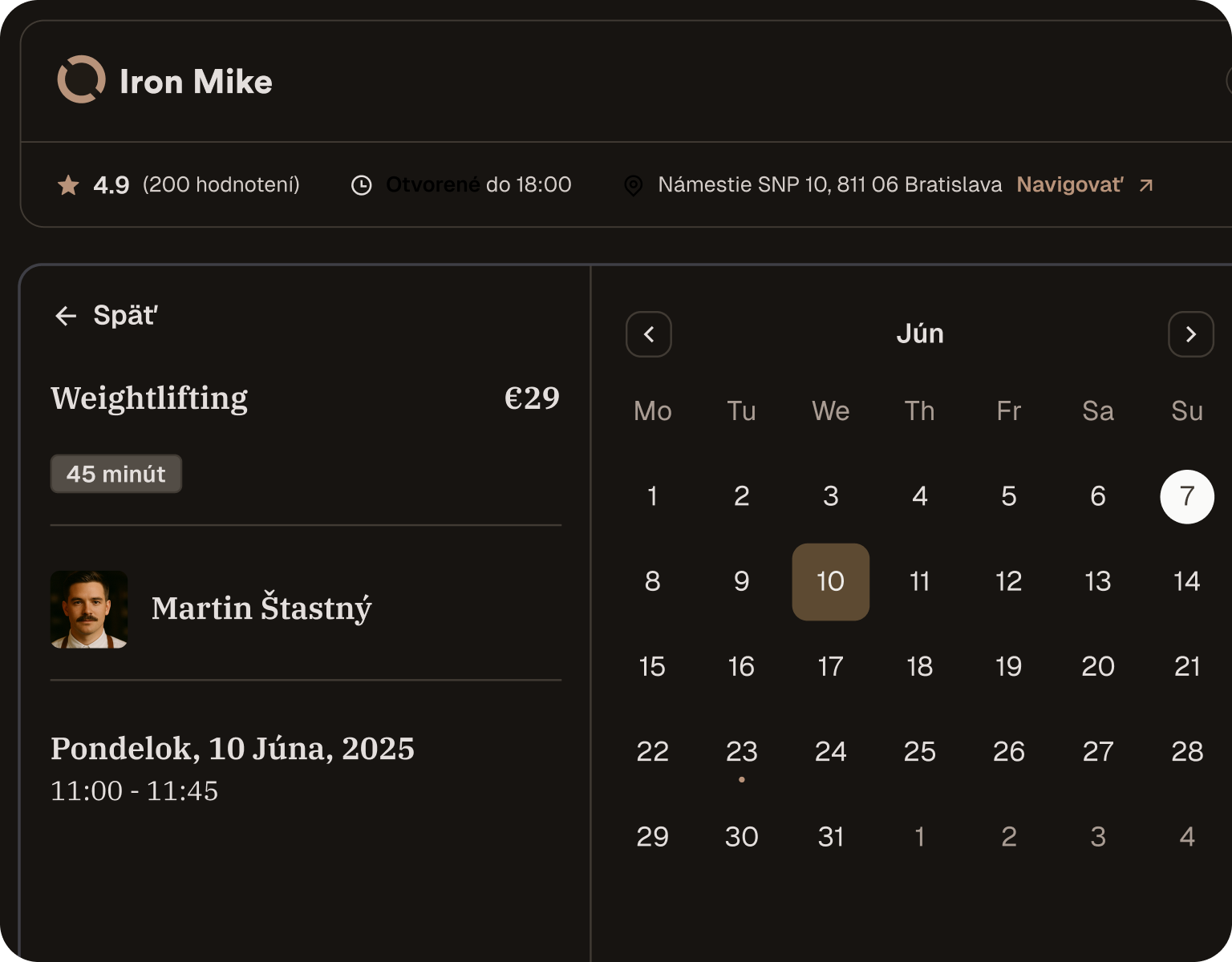Pick June 17 on the calendar
Screen dimensions: 1232x962
pos(830,666)
